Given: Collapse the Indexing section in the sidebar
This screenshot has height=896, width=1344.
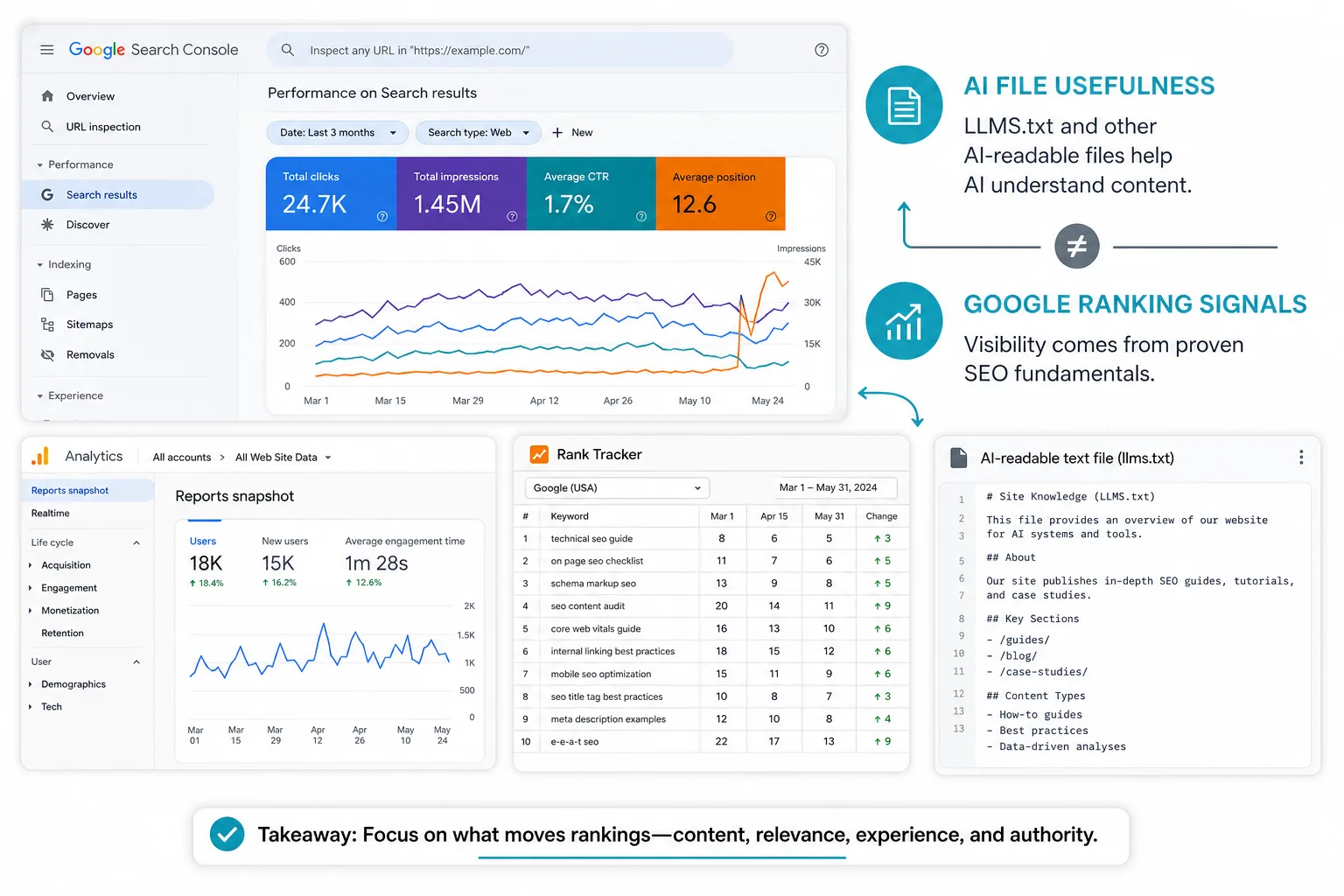Looking at the screenshot, I should click(64, 264).
